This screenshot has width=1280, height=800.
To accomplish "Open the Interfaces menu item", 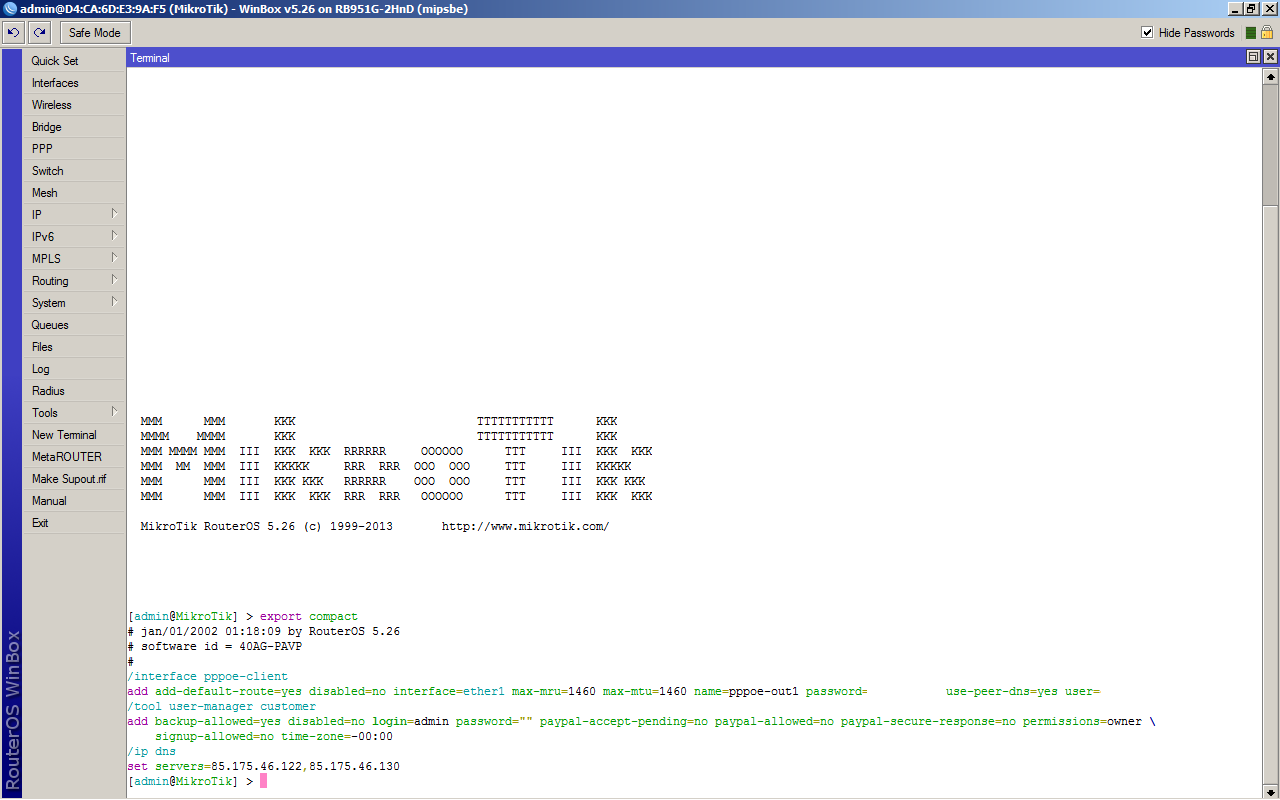I will click(74, 83).
